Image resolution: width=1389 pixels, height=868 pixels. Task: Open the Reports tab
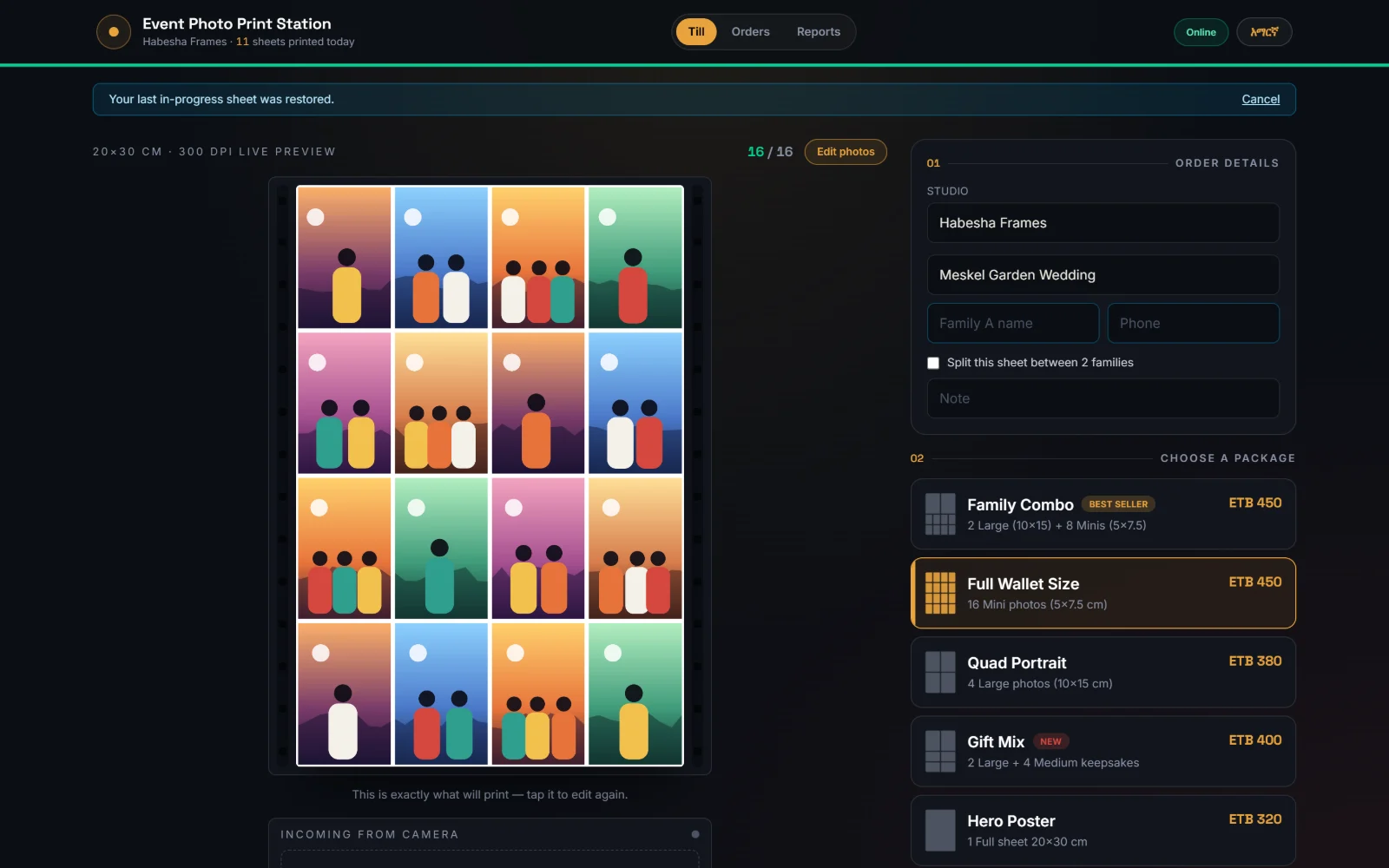[x=819, y=32]
